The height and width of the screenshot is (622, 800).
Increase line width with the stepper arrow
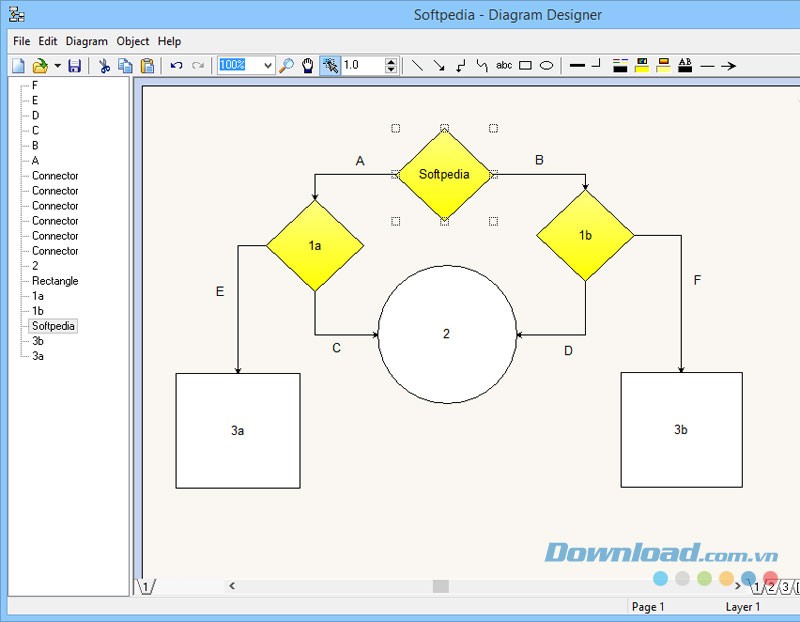390,61
